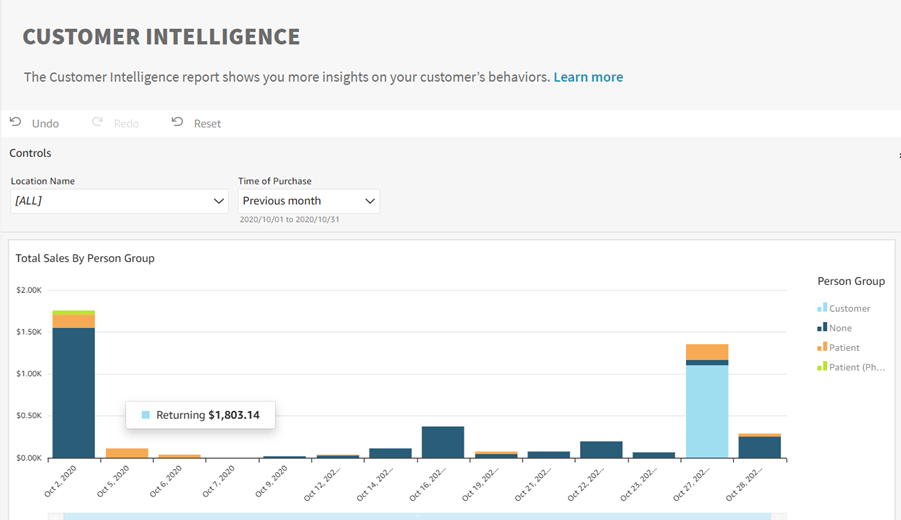Click the Person Group legend title
901x520 pixels.
tap(851, 281)
